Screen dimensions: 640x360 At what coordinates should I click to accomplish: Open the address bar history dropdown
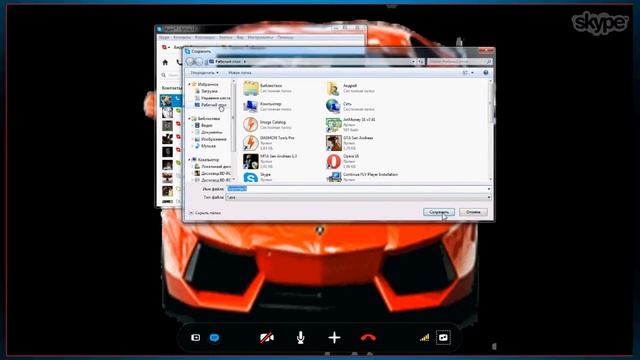pyautogui.click(x=413, y=62)
